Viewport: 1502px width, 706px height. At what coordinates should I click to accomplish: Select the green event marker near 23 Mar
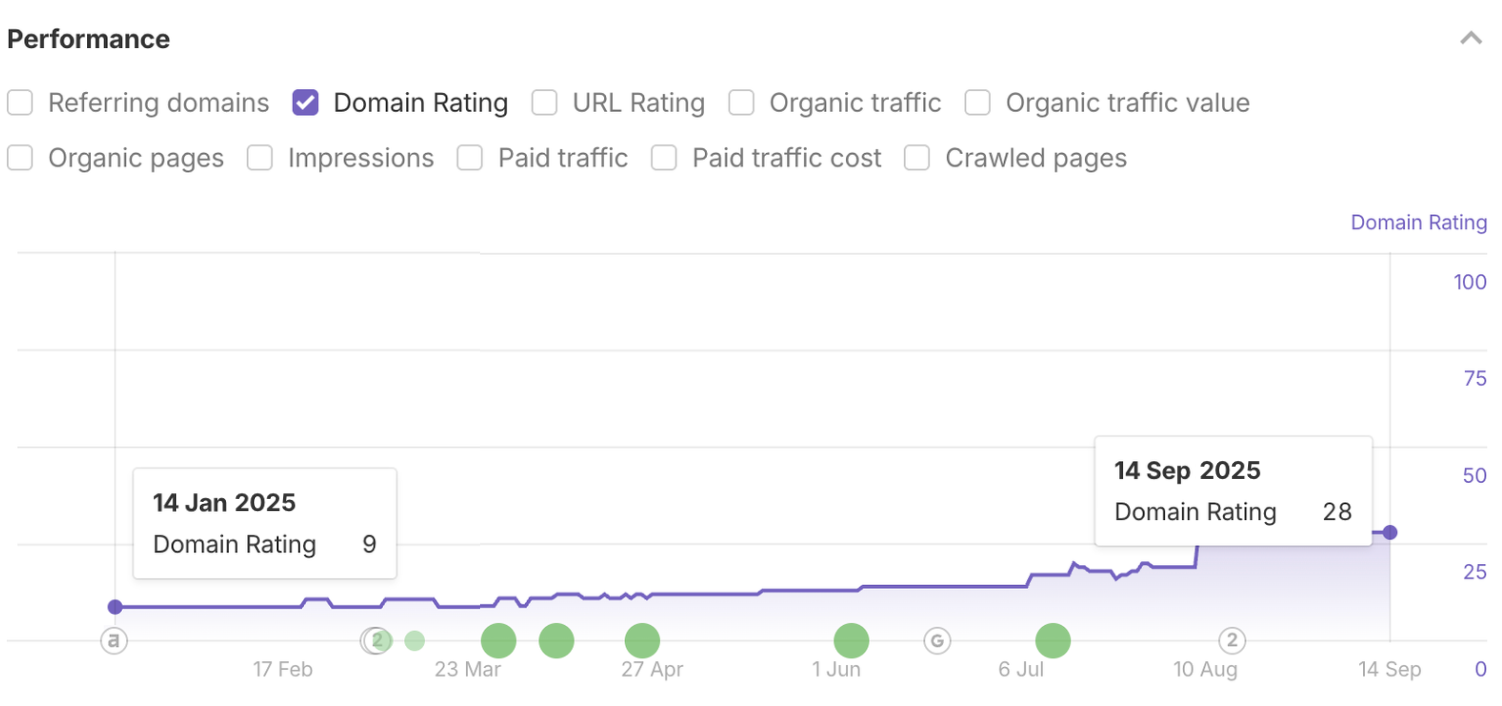498,641
